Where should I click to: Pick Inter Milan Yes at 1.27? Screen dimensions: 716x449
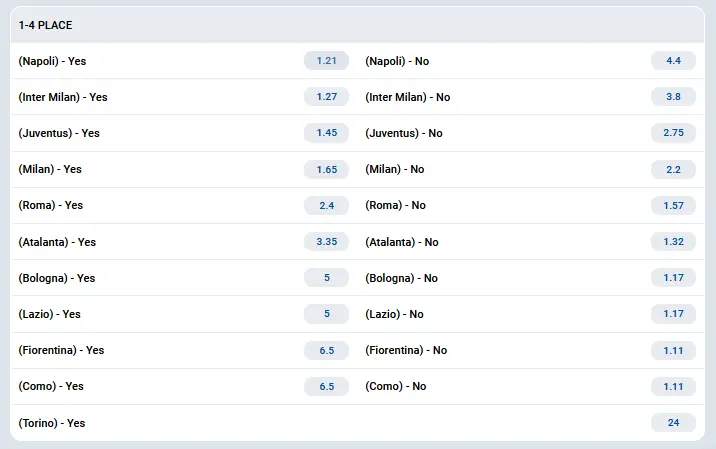pos(326,97)
